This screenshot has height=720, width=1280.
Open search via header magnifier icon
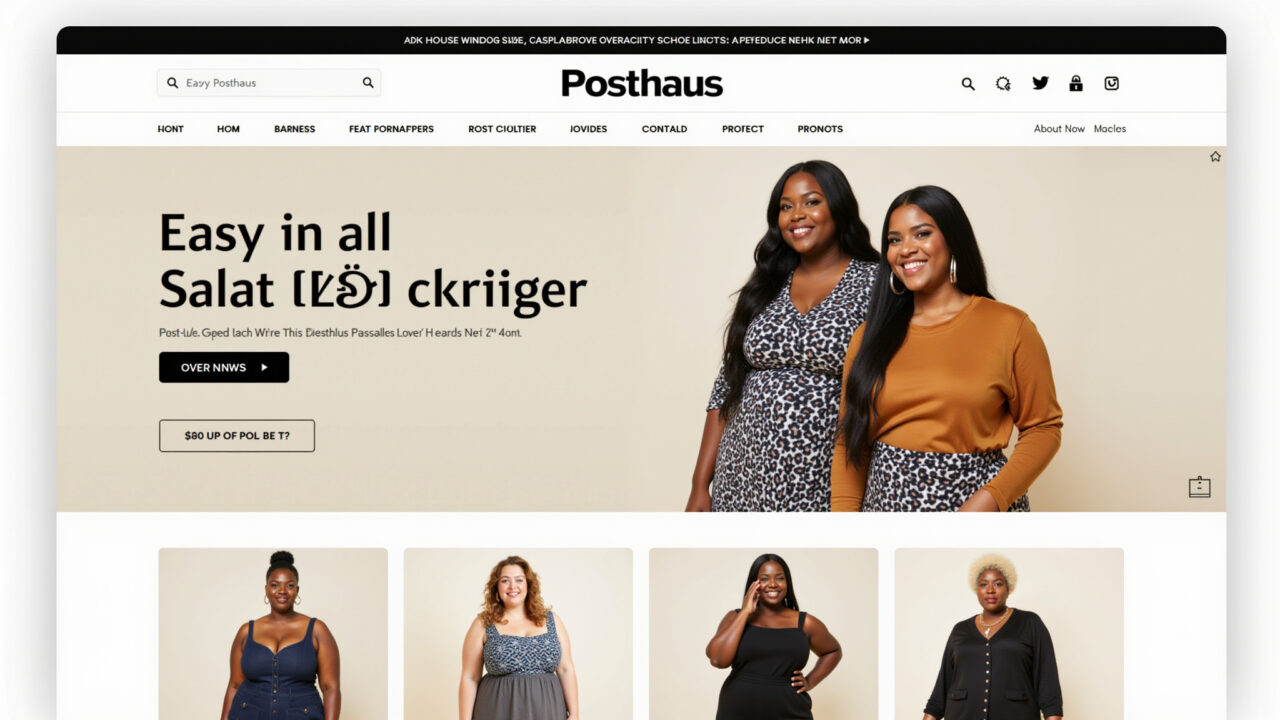pos(968,84)
